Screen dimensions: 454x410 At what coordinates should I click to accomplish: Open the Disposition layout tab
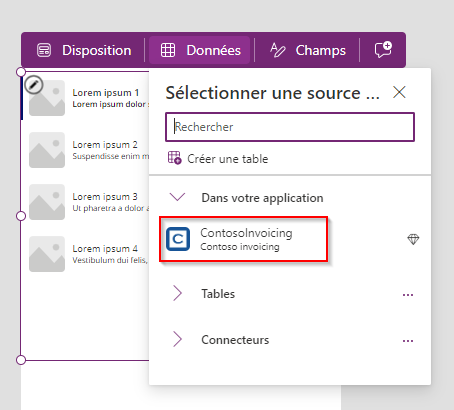[84, 50]
